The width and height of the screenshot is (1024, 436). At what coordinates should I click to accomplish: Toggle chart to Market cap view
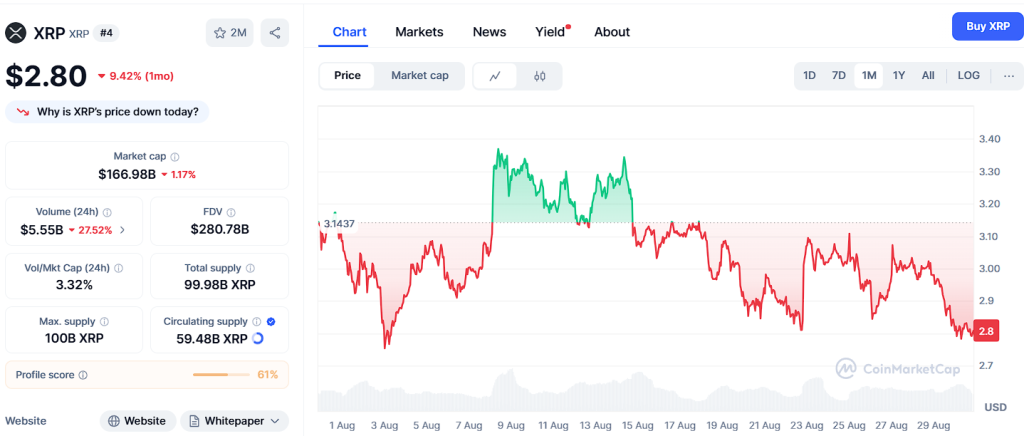(419, 76)
